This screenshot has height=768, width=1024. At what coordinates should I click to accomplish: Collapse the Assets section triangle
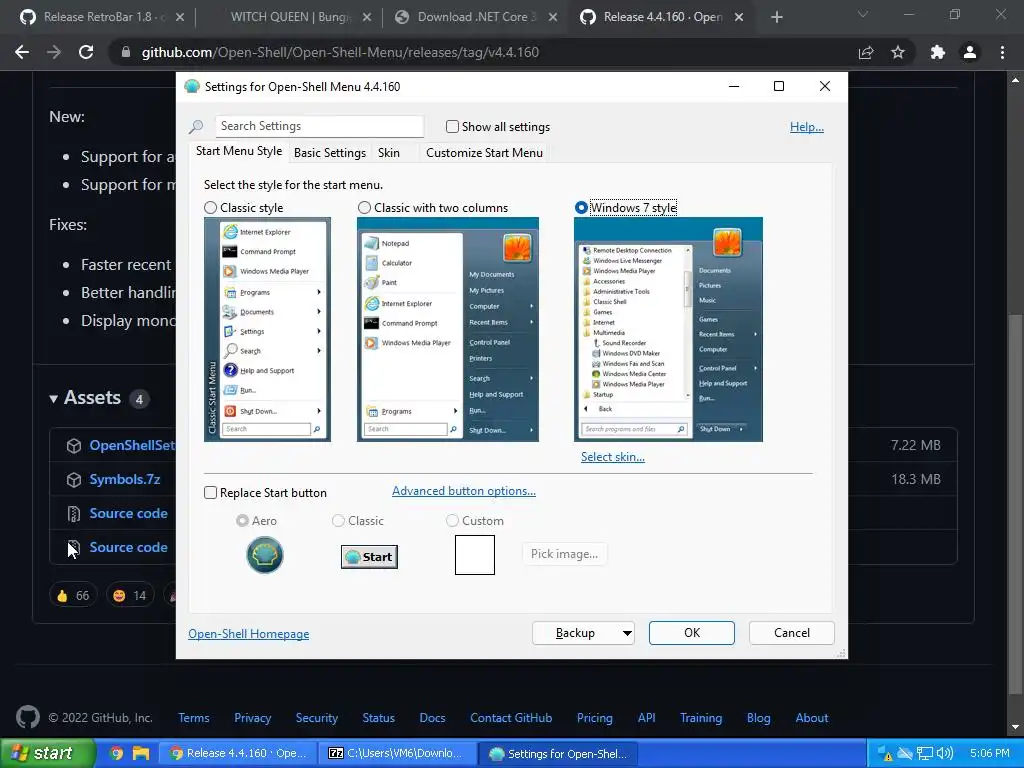pyautogui.click(x=54, y=398)
